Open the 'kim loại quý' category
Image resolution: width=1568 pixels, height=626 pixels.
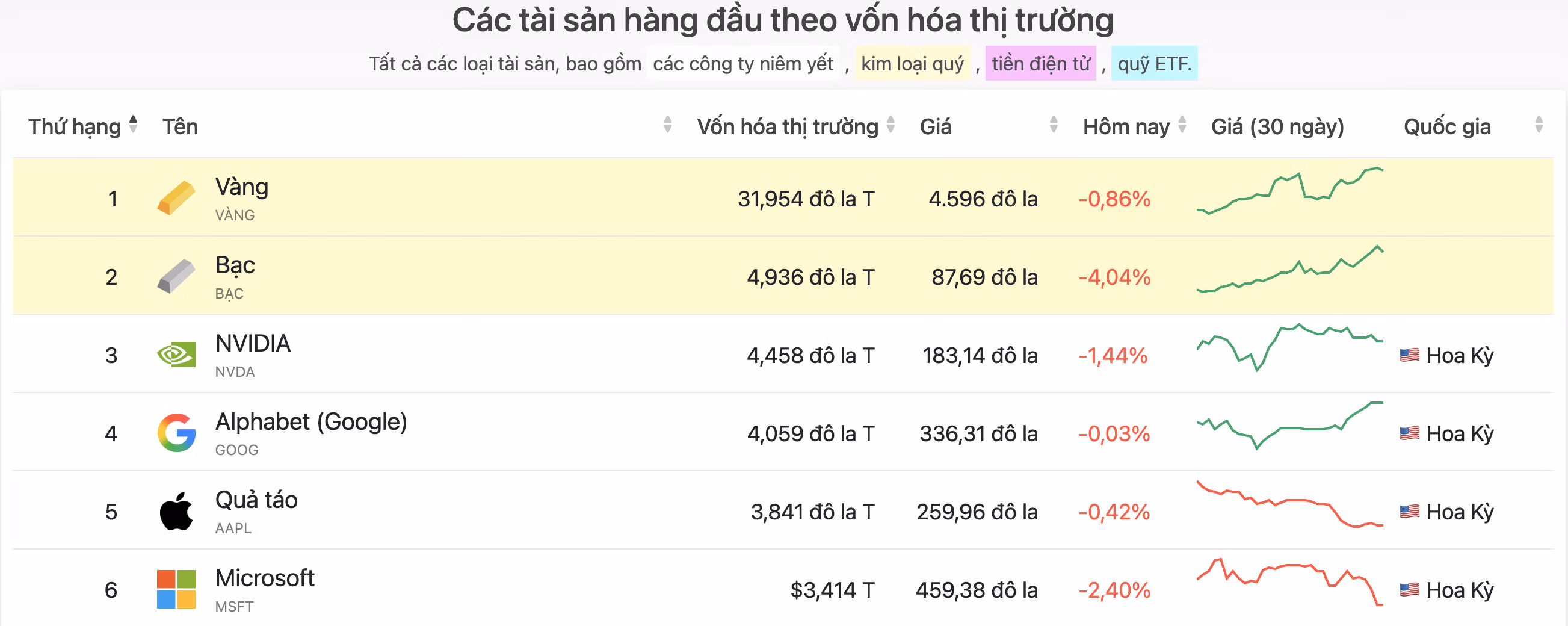tap(912, 63)
